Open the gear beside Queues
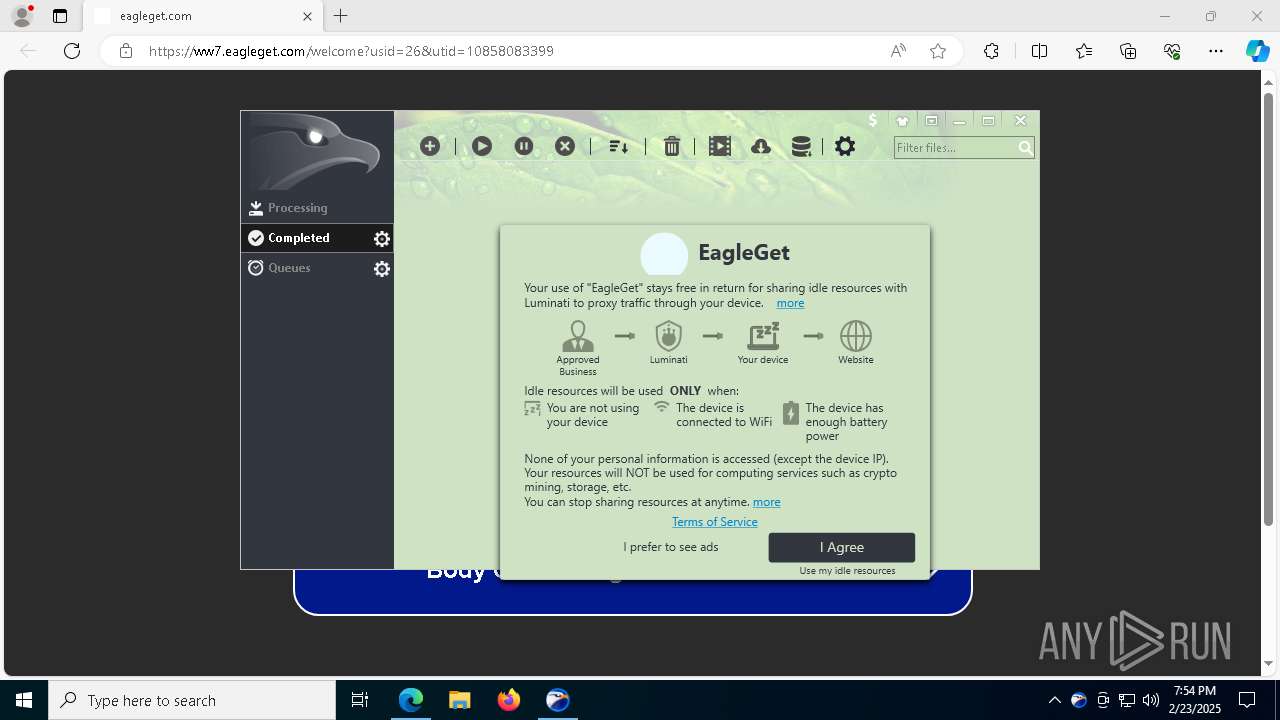1280x720 pixels. click(x=382, y=269)
